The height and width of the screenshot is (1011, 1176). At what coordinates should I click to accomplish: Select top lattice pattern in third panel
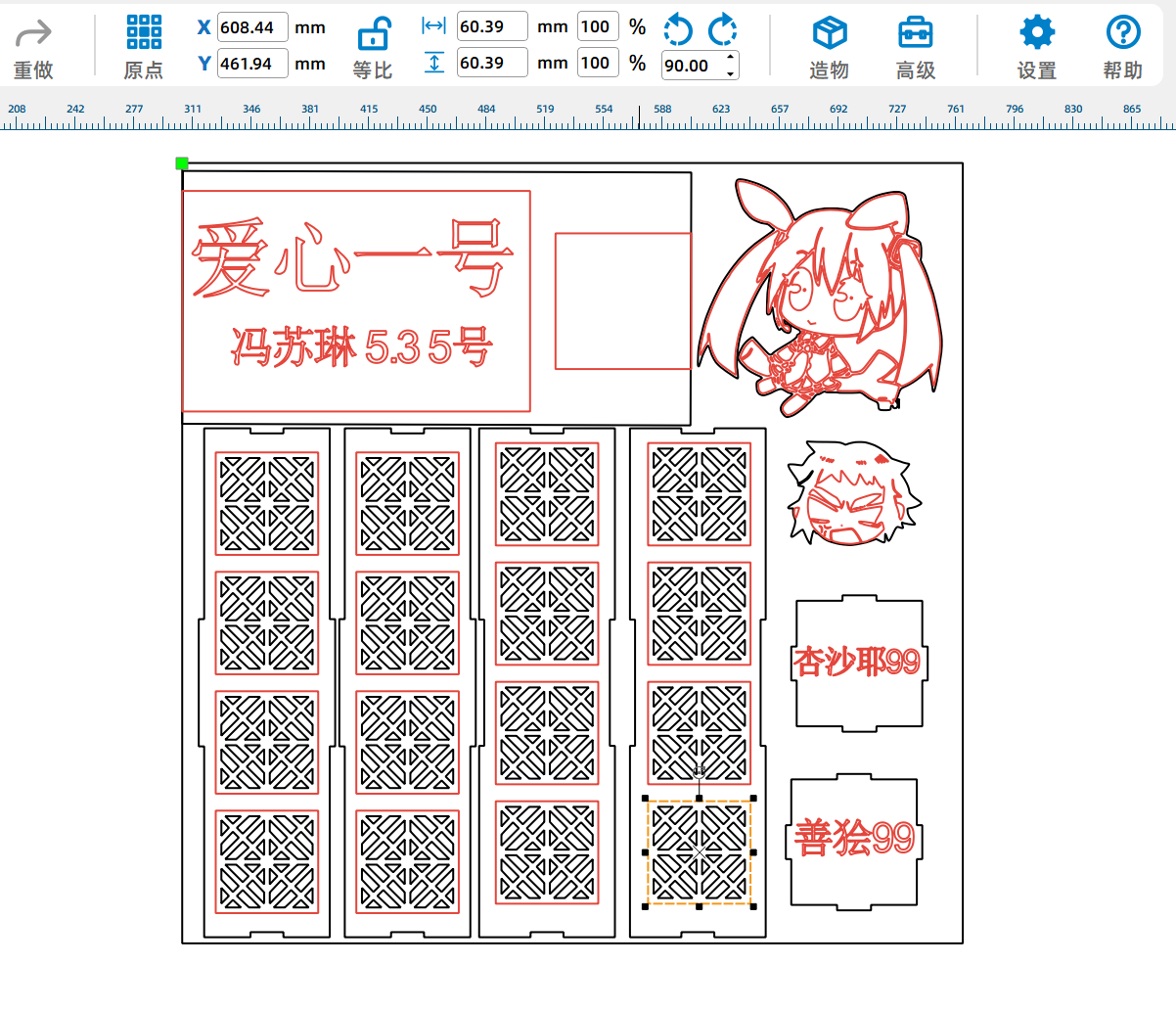click(x=547, y=494)
